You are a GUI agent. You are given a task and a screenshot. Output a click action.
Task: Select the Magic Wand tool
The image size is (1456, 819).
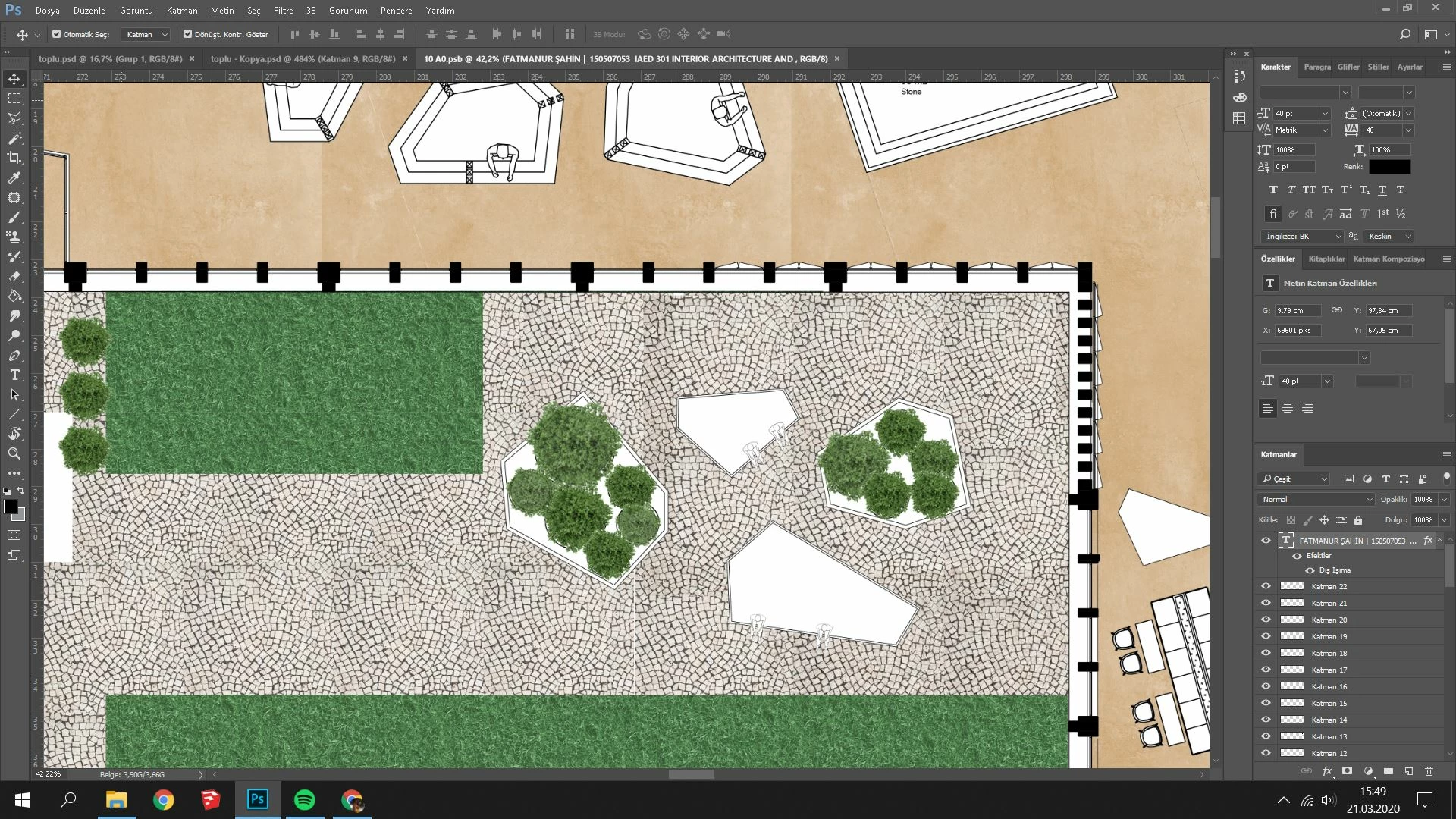pos(14,138)
